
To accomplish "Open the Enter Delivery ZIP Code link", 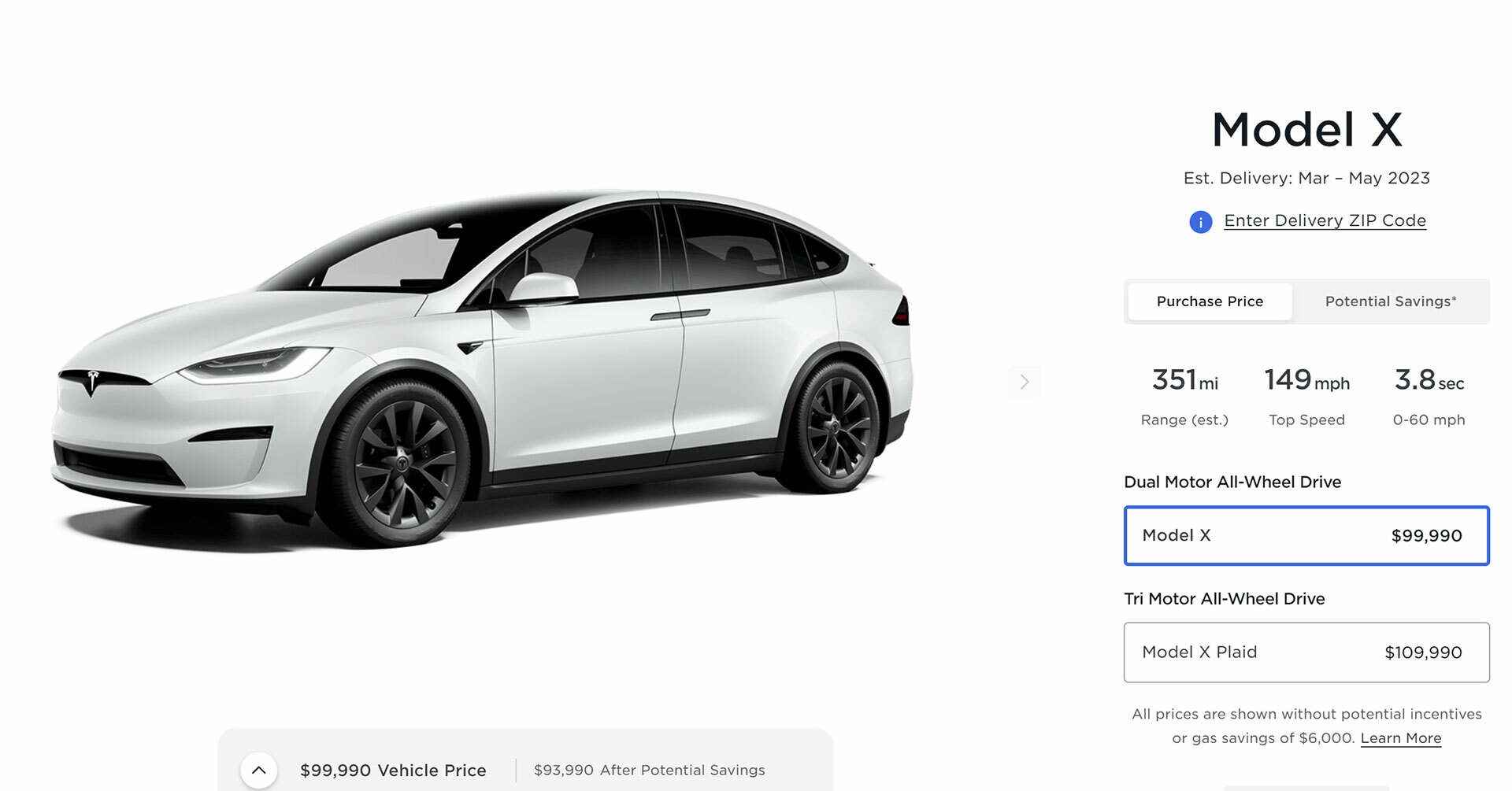I will coord(1325,221).
